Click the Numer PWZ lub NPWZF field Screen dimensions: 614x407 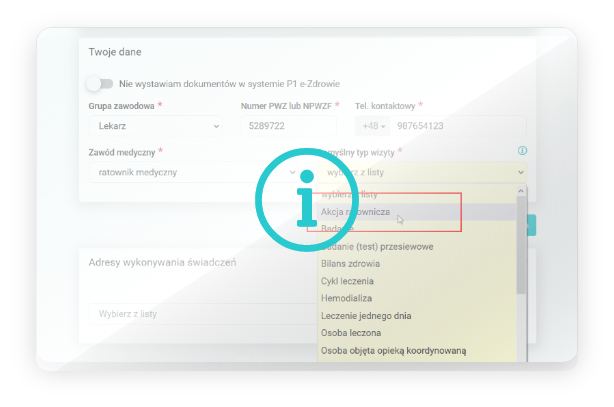point(288,126)
